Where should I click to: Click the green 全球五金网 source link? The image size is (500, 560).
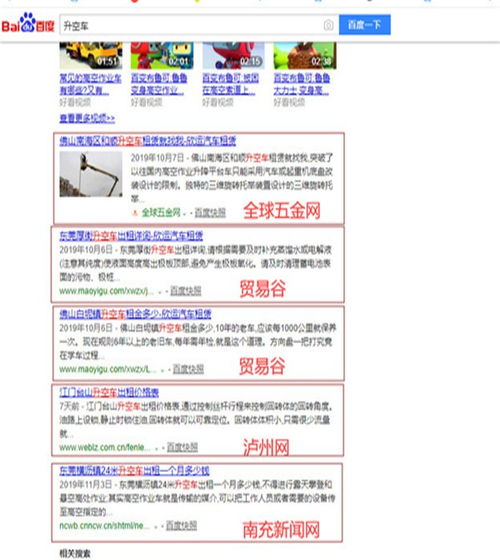[x=161, y=213]
